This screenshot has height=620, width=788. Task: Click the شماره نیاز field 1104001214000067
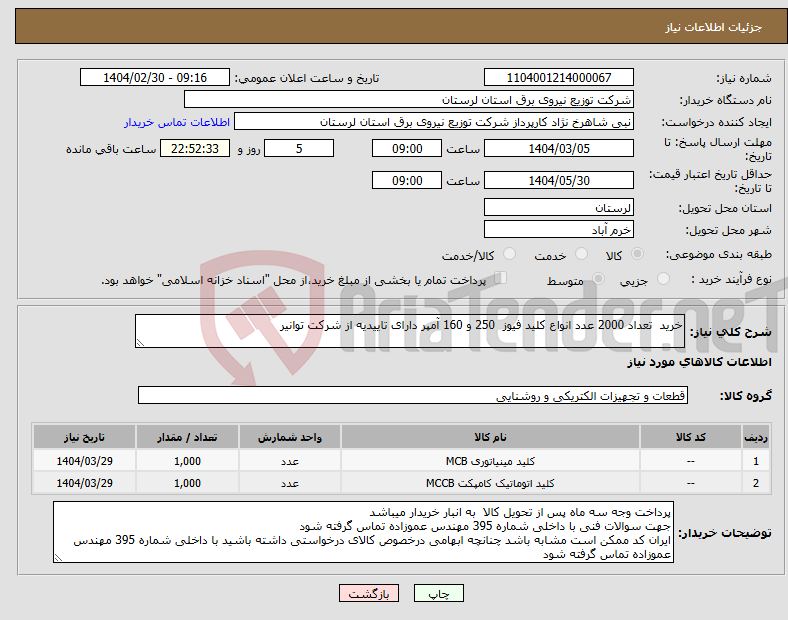558,77
